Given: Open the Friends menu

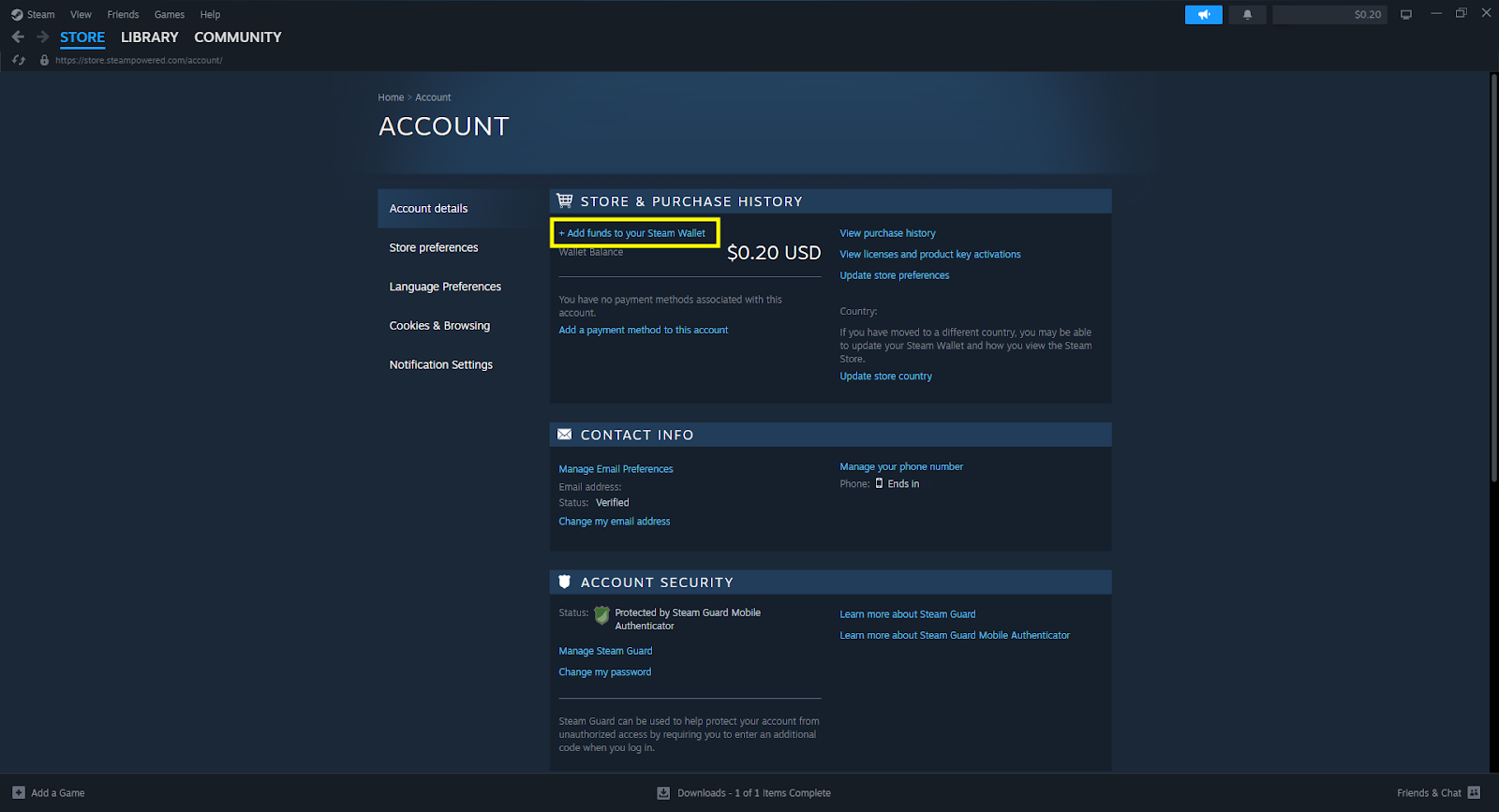Looking at the screenshot, I should point(123,15).
